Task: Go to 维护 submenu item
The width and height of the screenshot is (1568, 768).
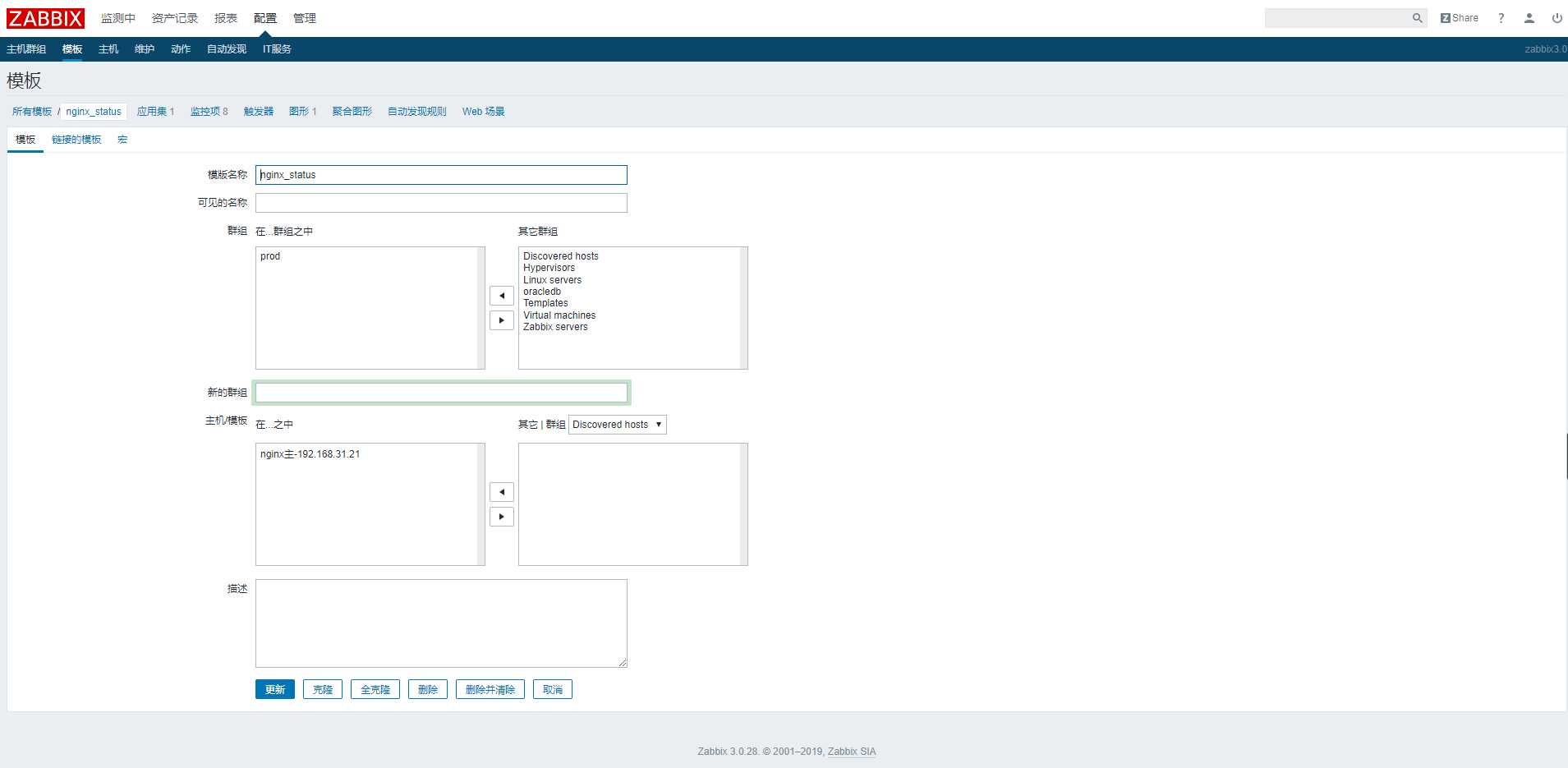Action: pyautogui.click(x=145, y=49)
